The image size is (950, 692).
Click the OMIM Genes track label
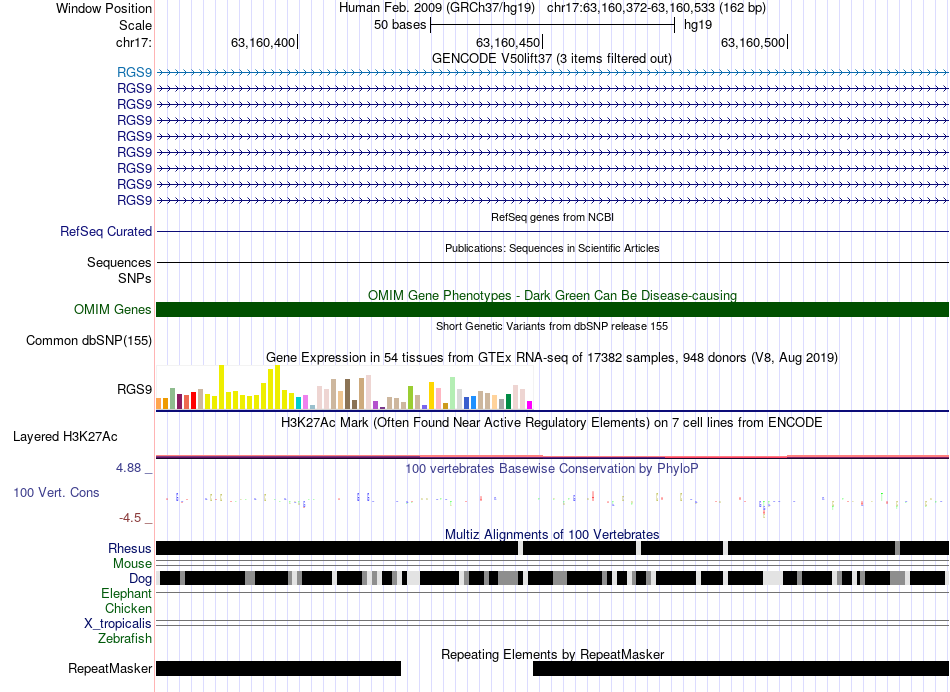[113, 310]
